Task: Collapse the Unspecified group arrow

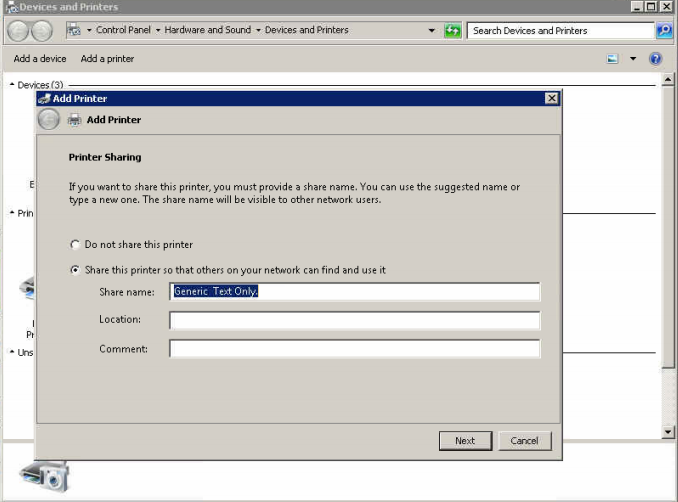Action: [x=12, y=352]
